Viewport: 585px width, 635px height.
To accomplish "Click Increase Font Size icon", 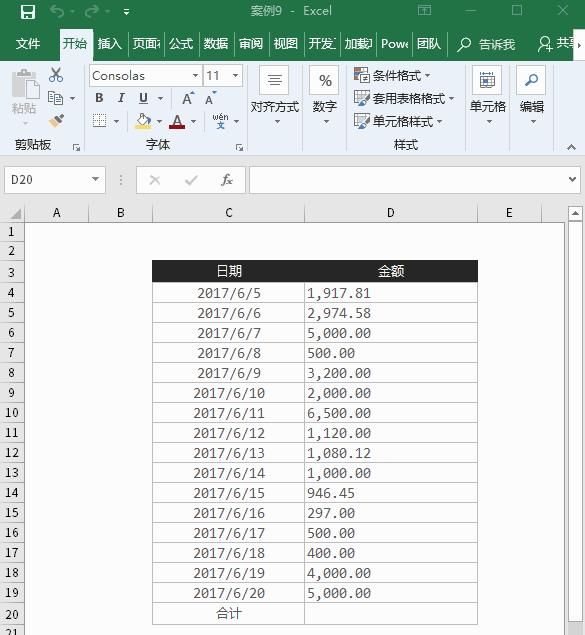I will 188,98.
